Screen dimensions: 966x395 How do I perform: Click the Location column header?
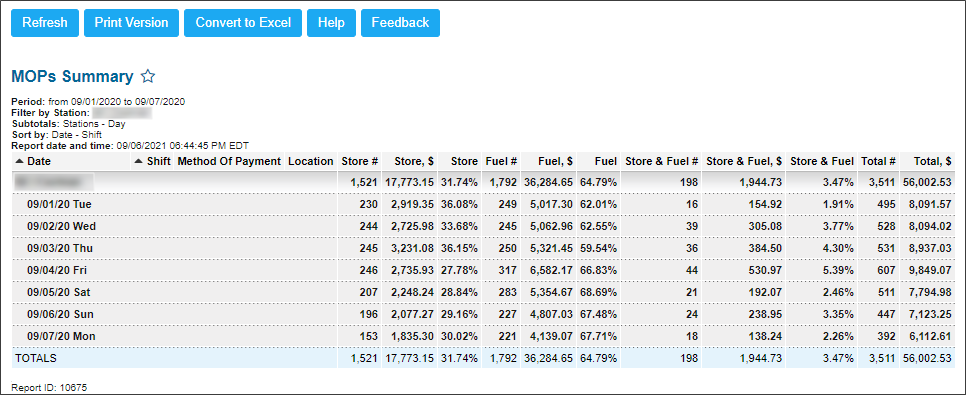[x=310, y=161]
